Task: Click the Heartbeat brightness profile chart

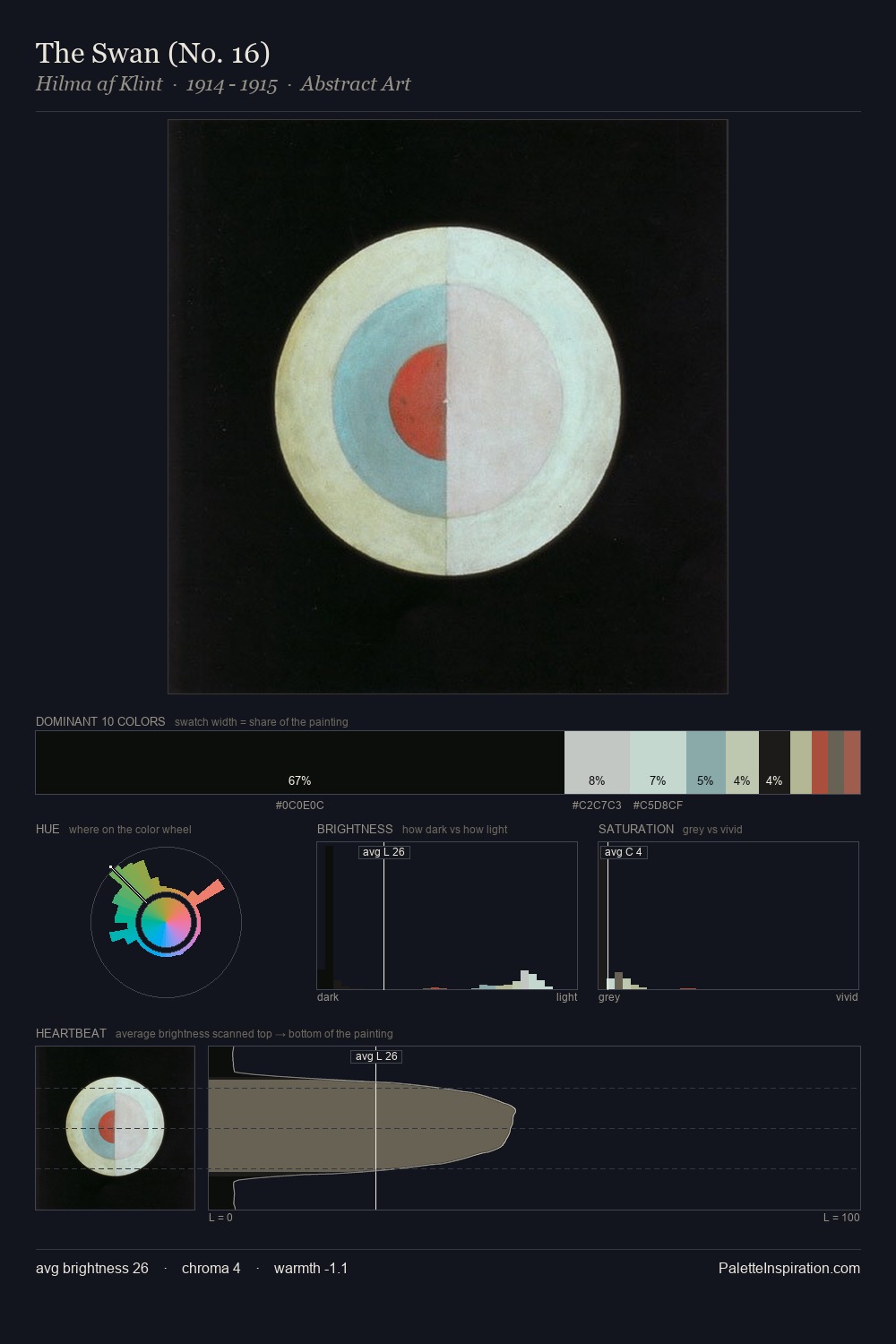Action: 534,1128
